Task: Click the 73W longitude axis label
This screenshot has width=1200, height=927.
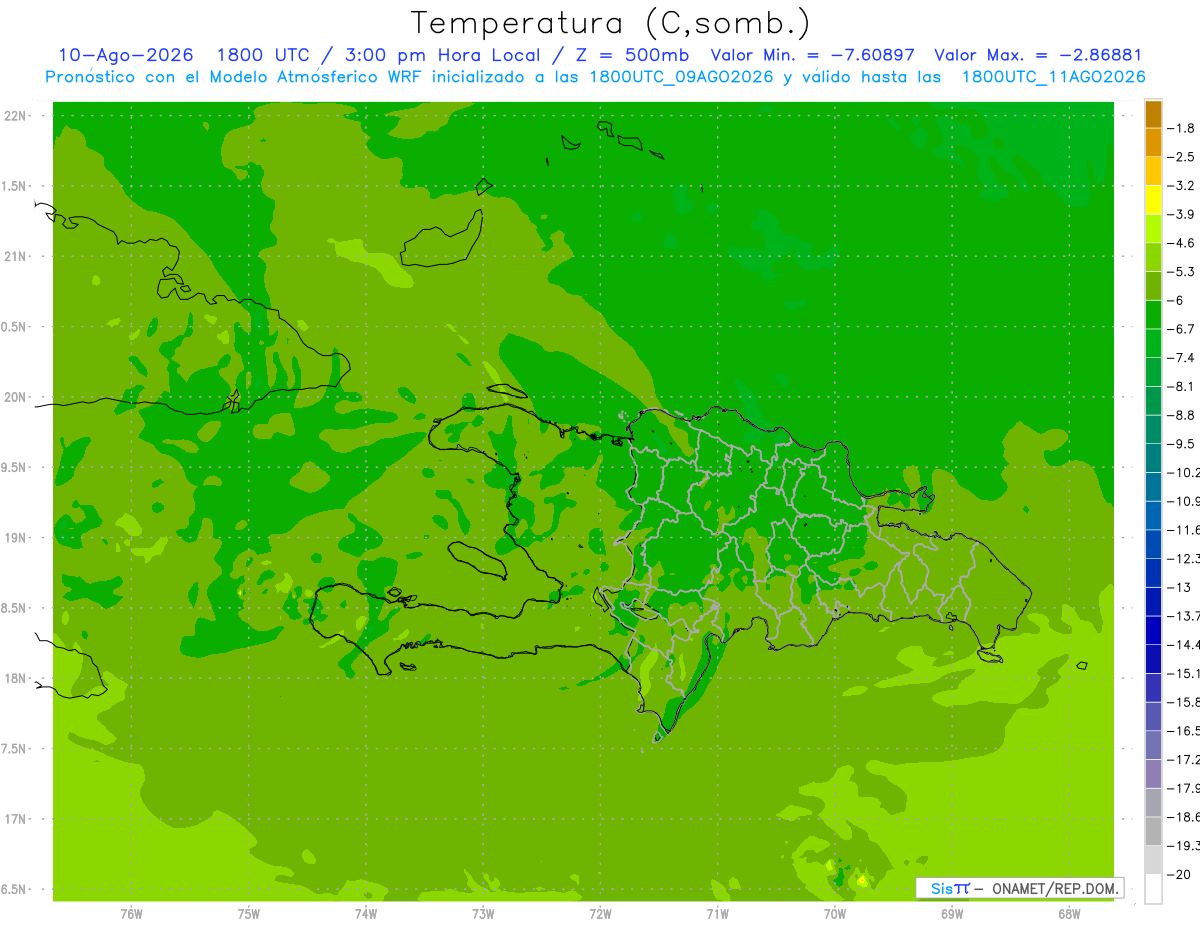Action: pos(483,913)
